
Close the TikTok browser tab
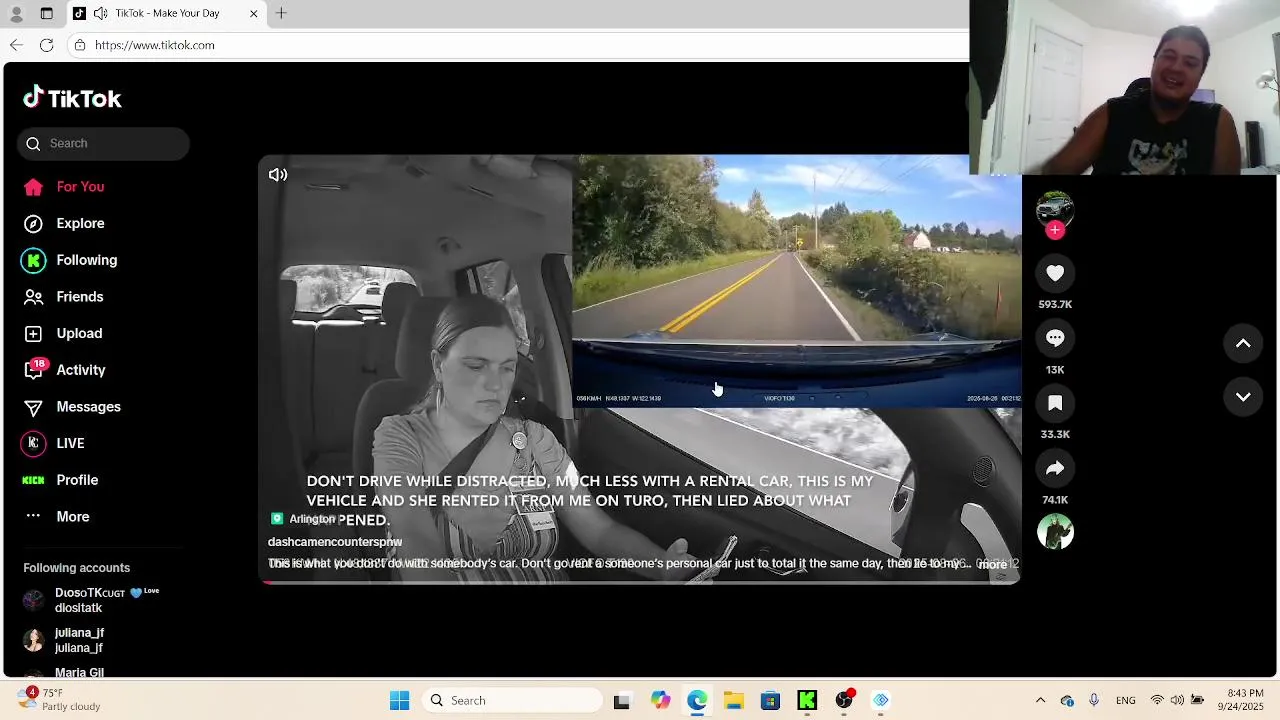click(253, 13)
